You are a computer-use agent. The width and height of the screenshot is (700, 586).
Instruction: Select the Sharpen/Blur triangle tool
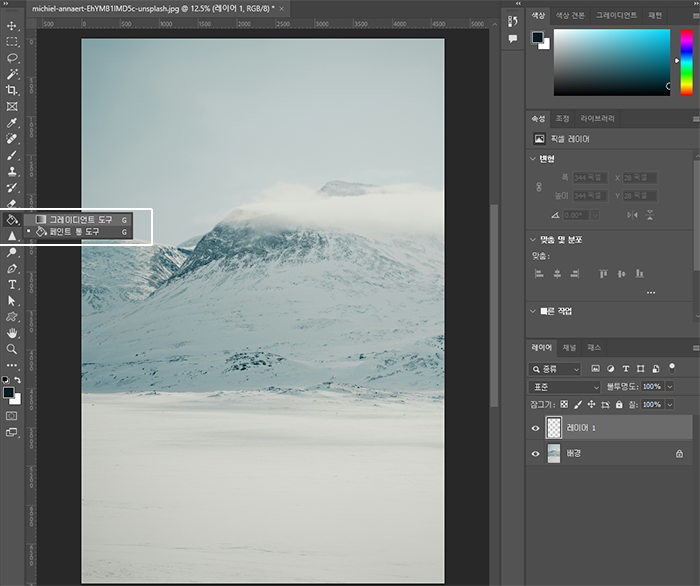(x=12, y=236)
